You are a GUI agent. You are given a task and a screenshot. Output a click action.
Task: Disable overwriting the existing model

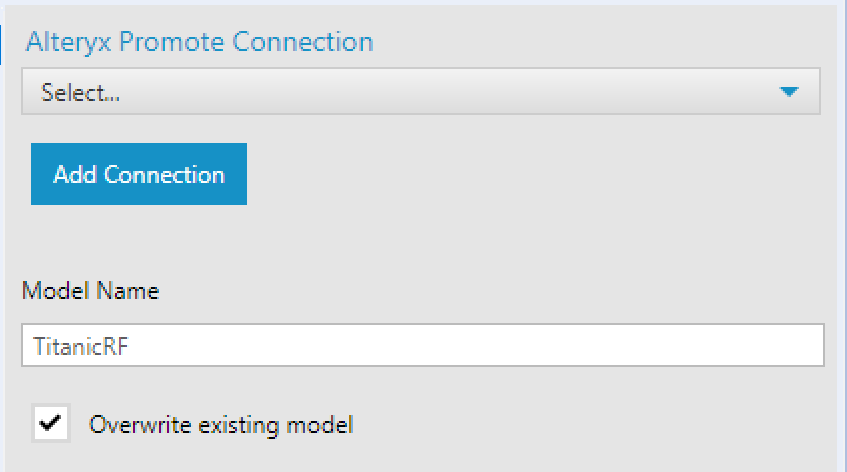tap(51, 423)
